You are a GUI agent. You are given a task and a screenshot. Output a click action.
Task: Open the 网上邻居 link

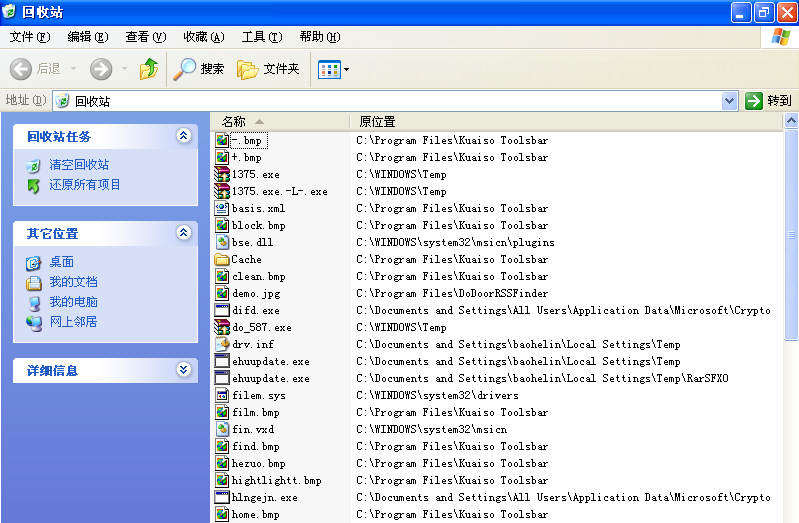(x=73, y=322)
